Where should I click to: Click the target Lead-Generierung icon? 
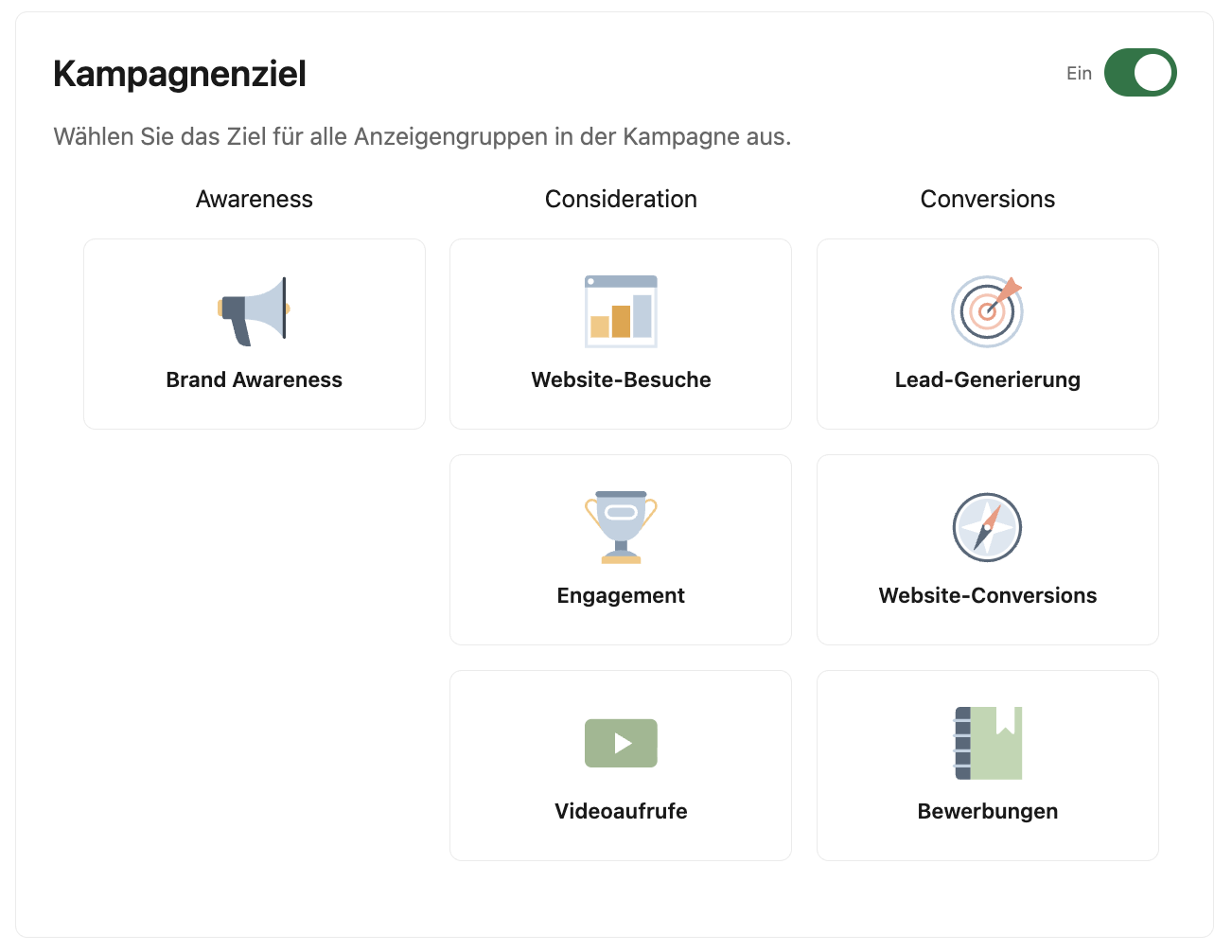coord(988,311)
